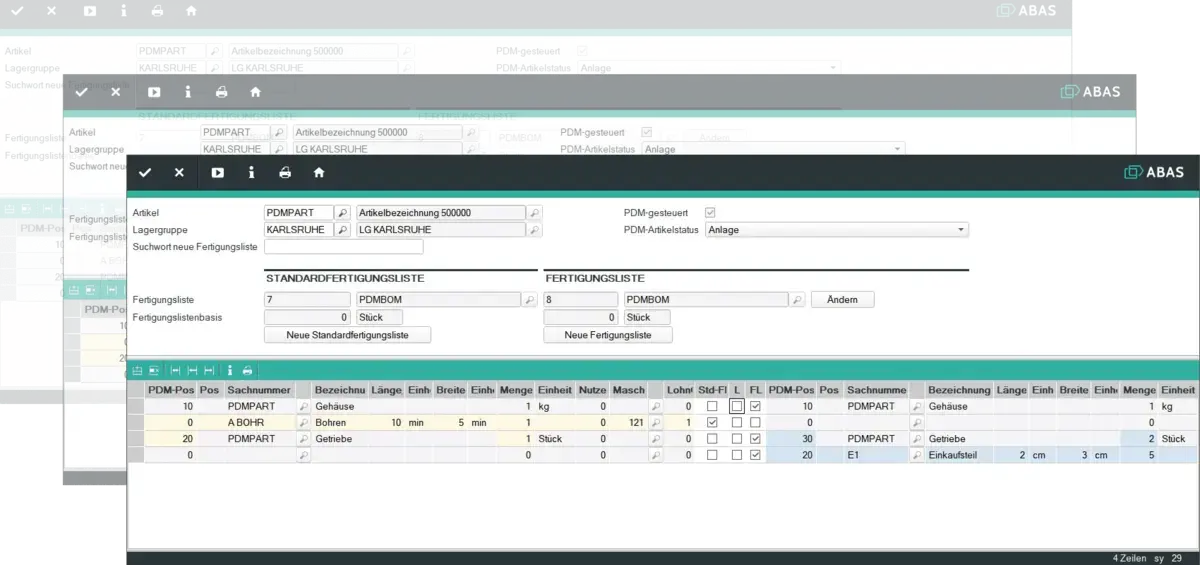
Task: Confirm with the checkmark icon in front window
Action: 145,172
